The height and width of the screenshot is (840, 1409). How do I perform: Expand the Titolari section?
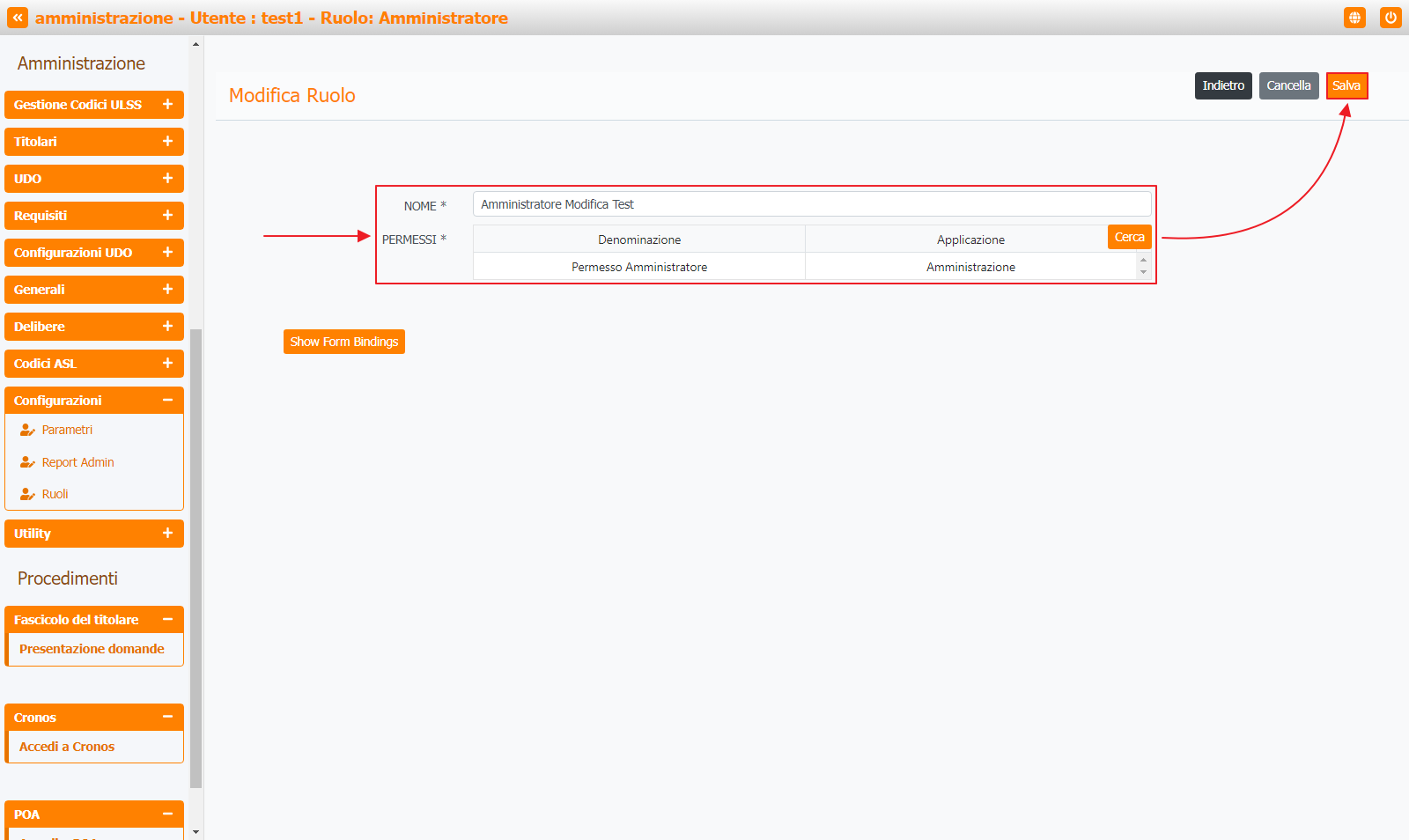point(93,142)
